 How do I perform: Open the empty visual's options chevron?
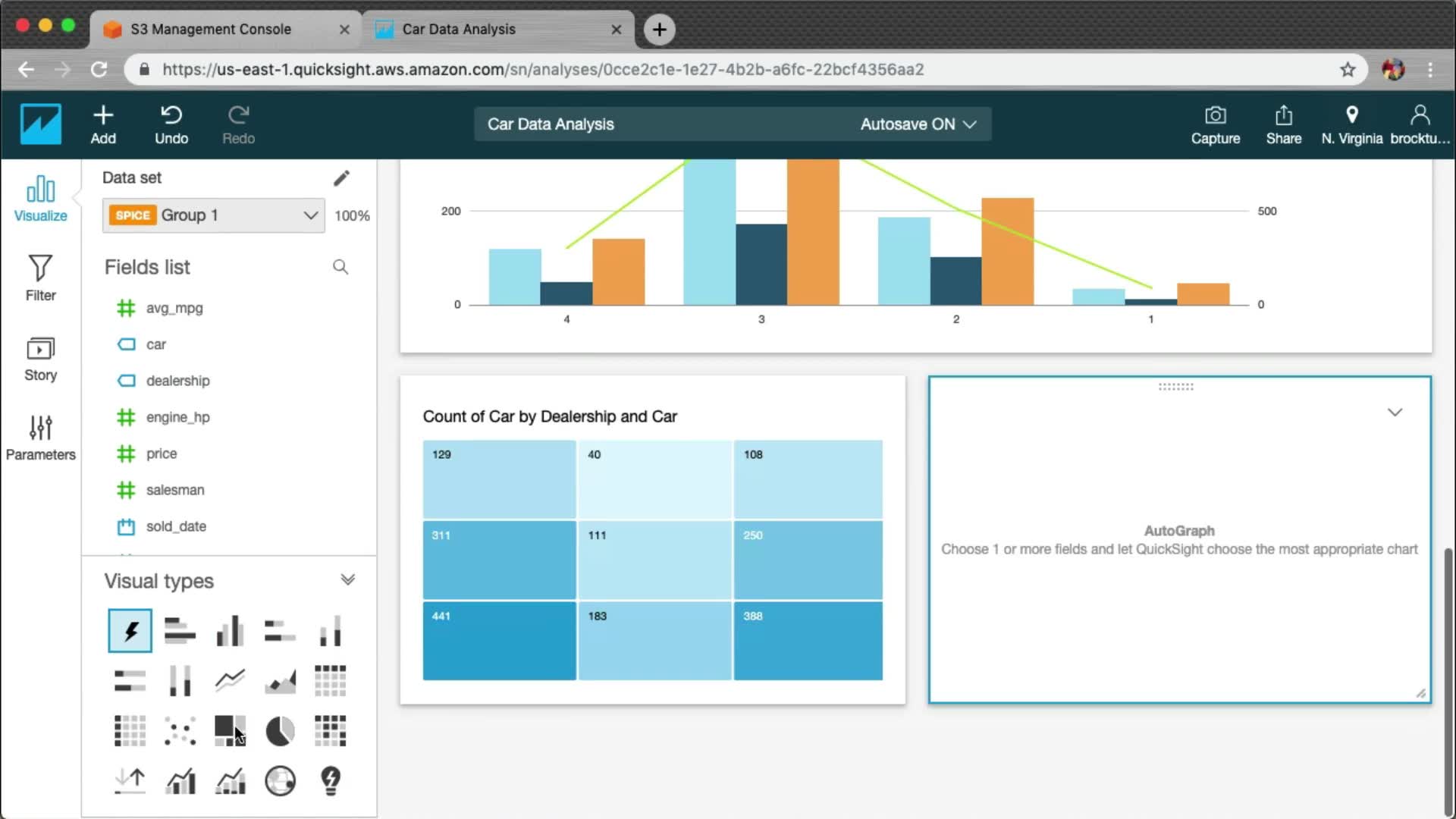1395,413
